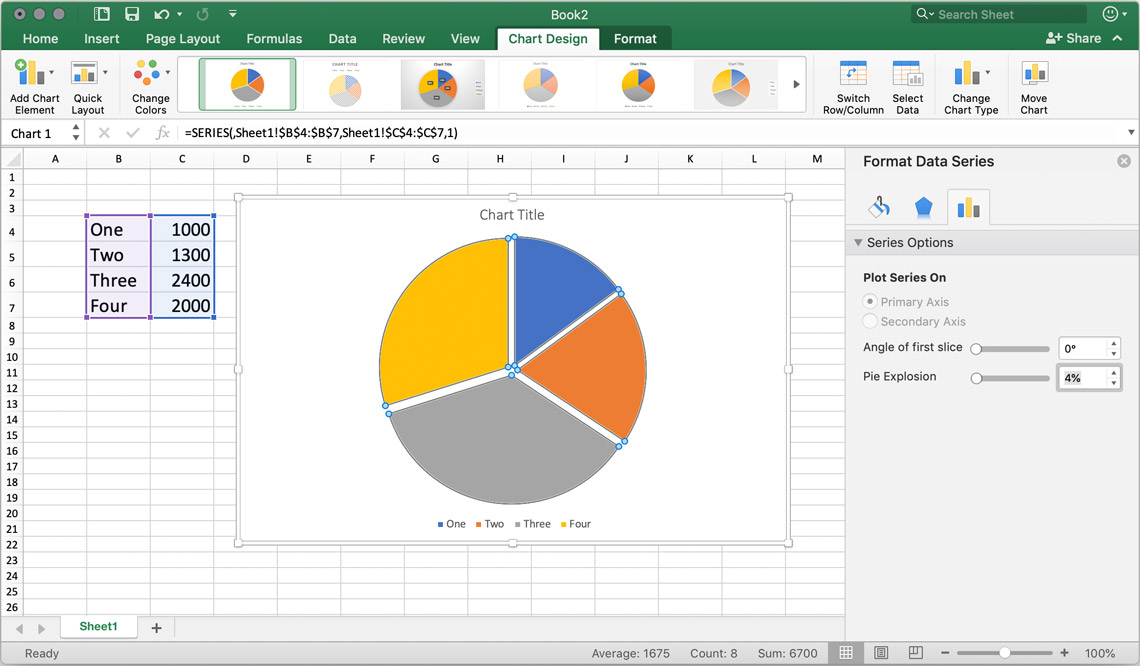Click the Search Sheet field
Screen dimensions: 1140x666
coord(998,14)
